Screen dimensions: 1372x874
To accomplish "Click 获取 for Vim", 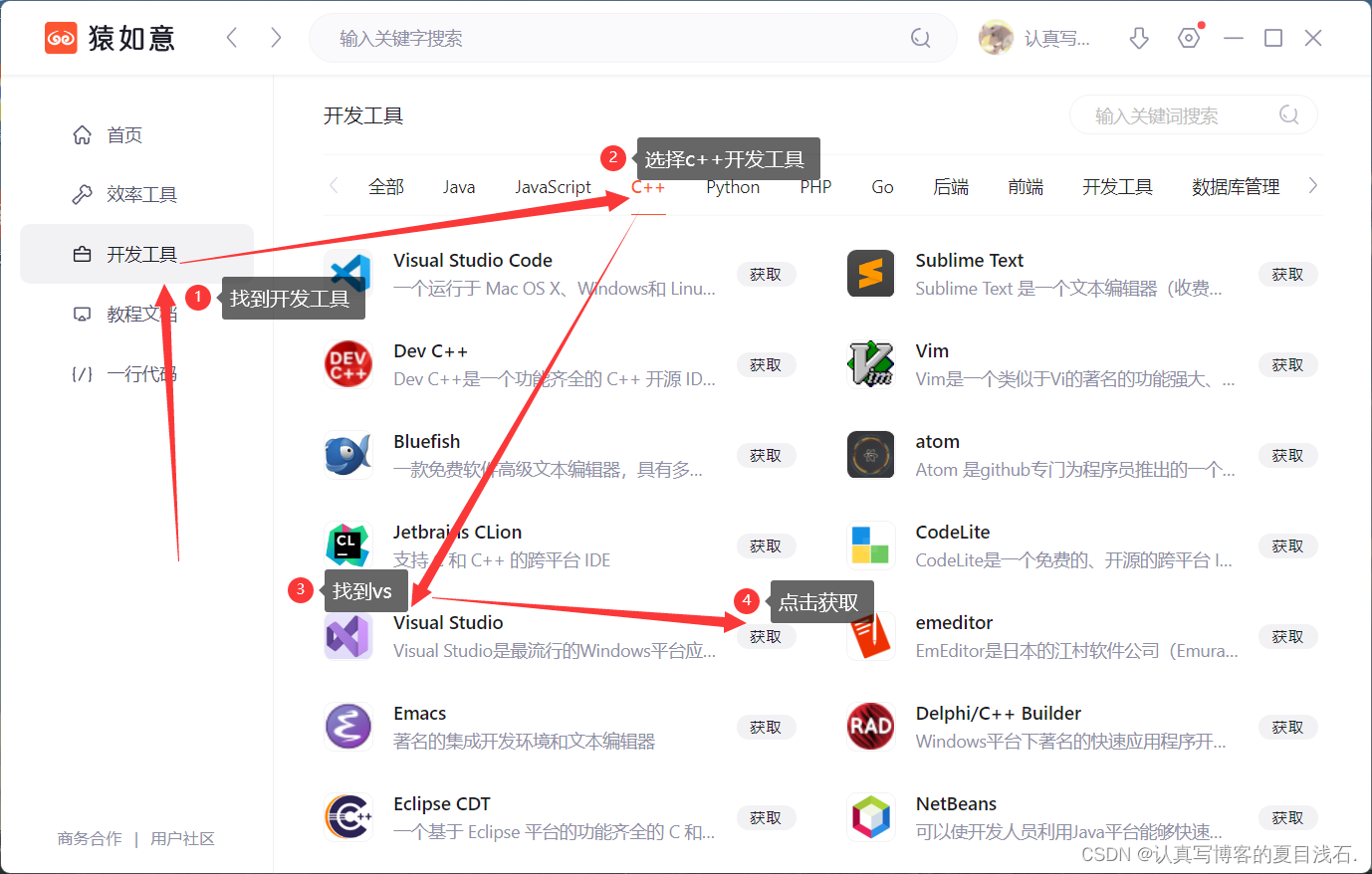I will [x=1287, y=364].
